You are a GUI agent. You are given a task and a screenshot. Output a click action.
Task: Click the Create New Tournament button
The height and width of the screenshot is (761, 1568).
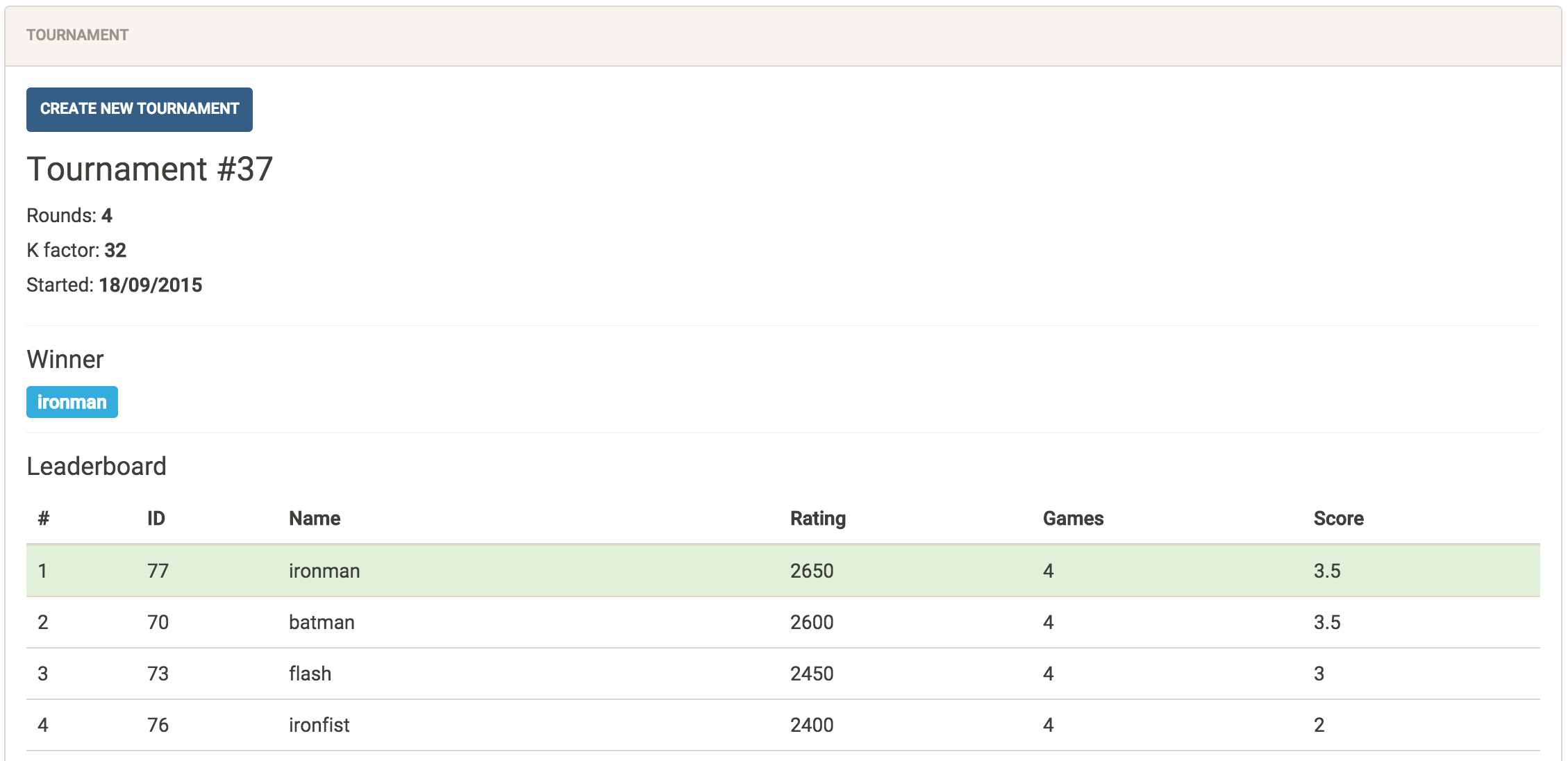[139, 109]
